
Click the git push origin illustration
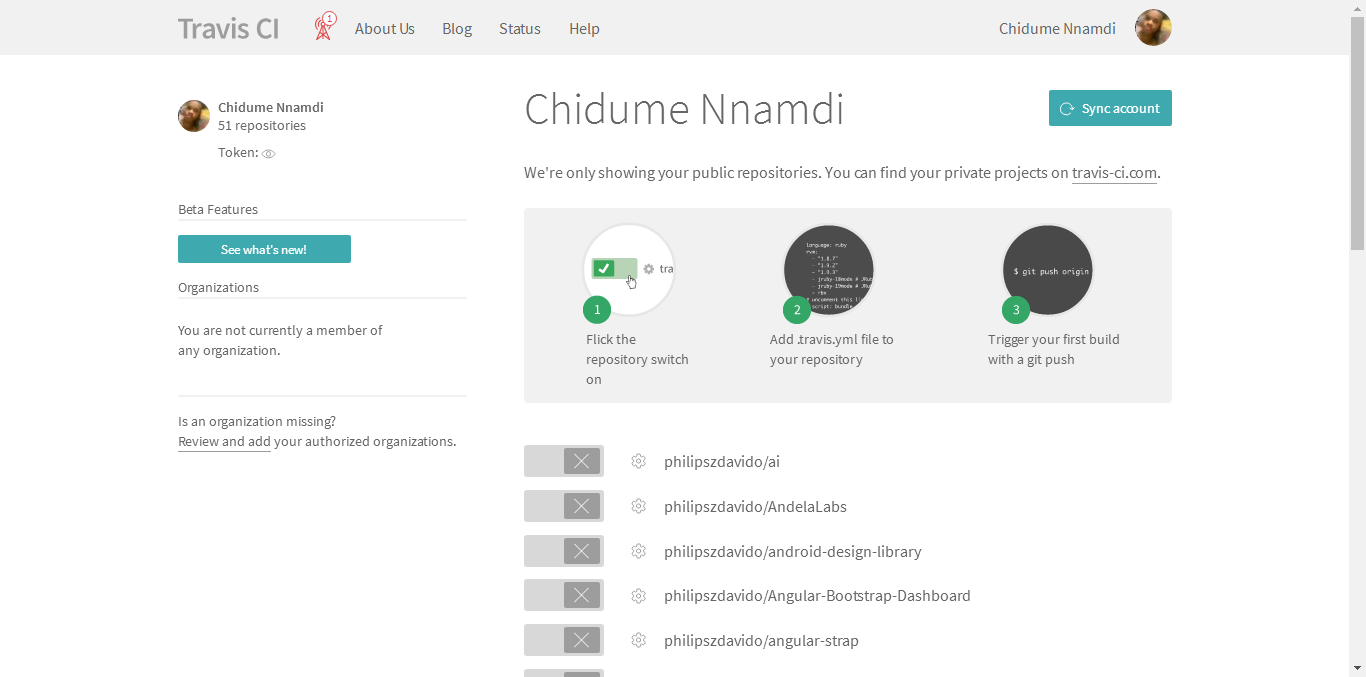coord(1048,270)
